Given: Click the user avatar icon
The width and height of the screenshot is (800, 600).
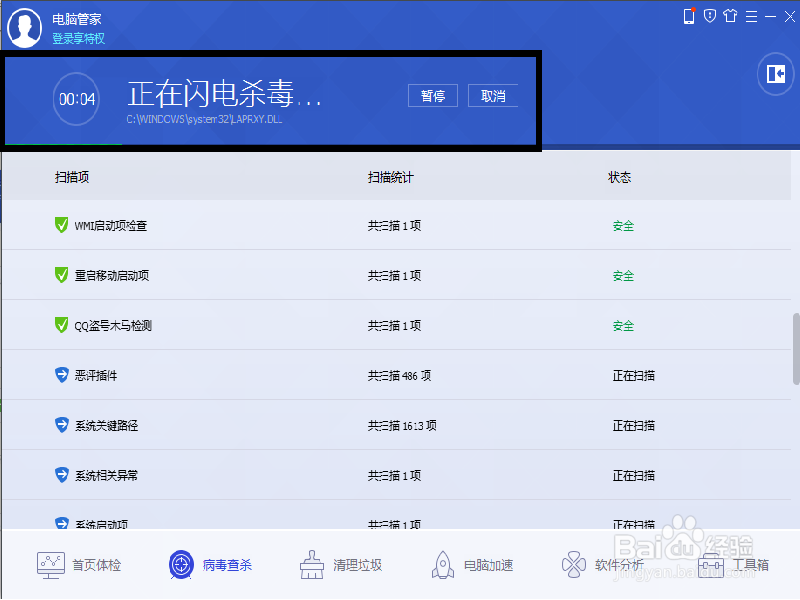Looking at the screenshot, I should [x=24, y=28].
